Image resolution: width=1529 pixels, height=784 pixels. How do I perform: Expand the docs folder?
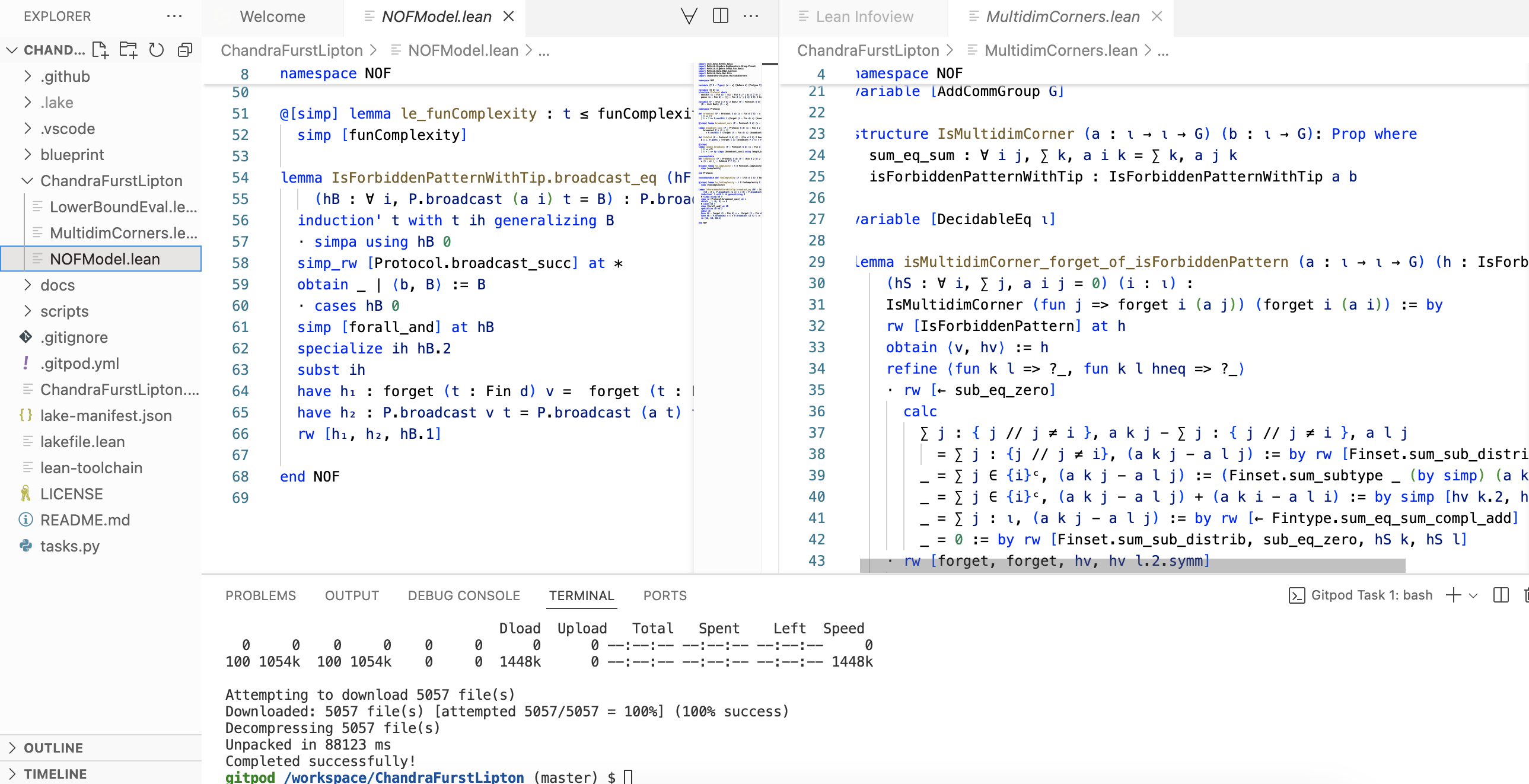tap(57, 285)
